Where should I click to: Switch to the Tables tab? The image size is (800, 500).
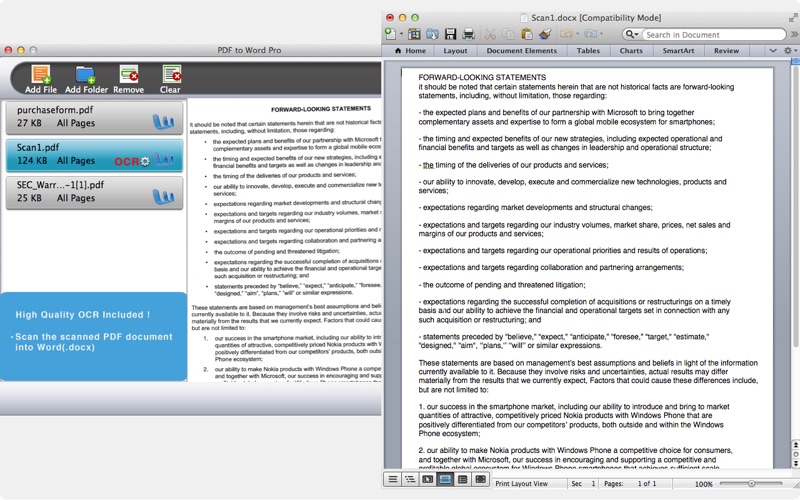[588, 51]
